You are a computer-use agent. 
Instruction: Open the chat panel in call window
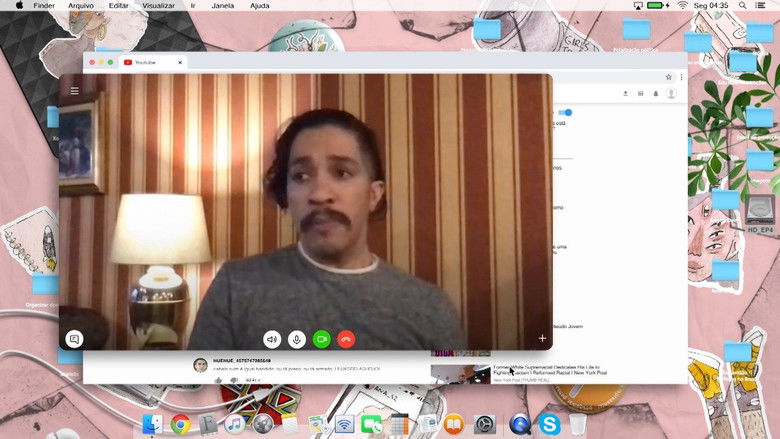(74, 339)
